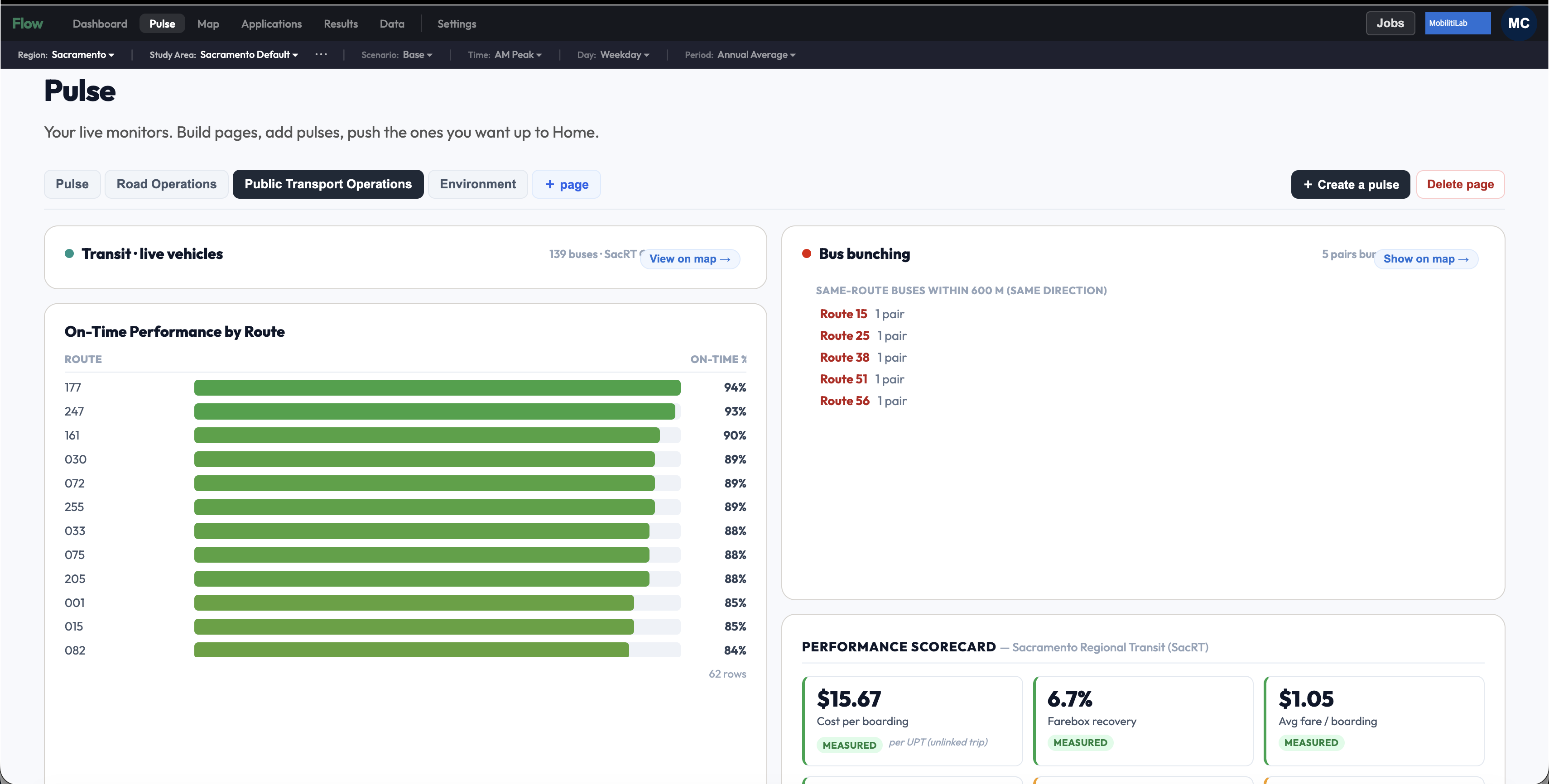1549x784 pixels.
Task: Click the MEASURED badge under Farebox recovery
Action: (x=1080, y=742)
